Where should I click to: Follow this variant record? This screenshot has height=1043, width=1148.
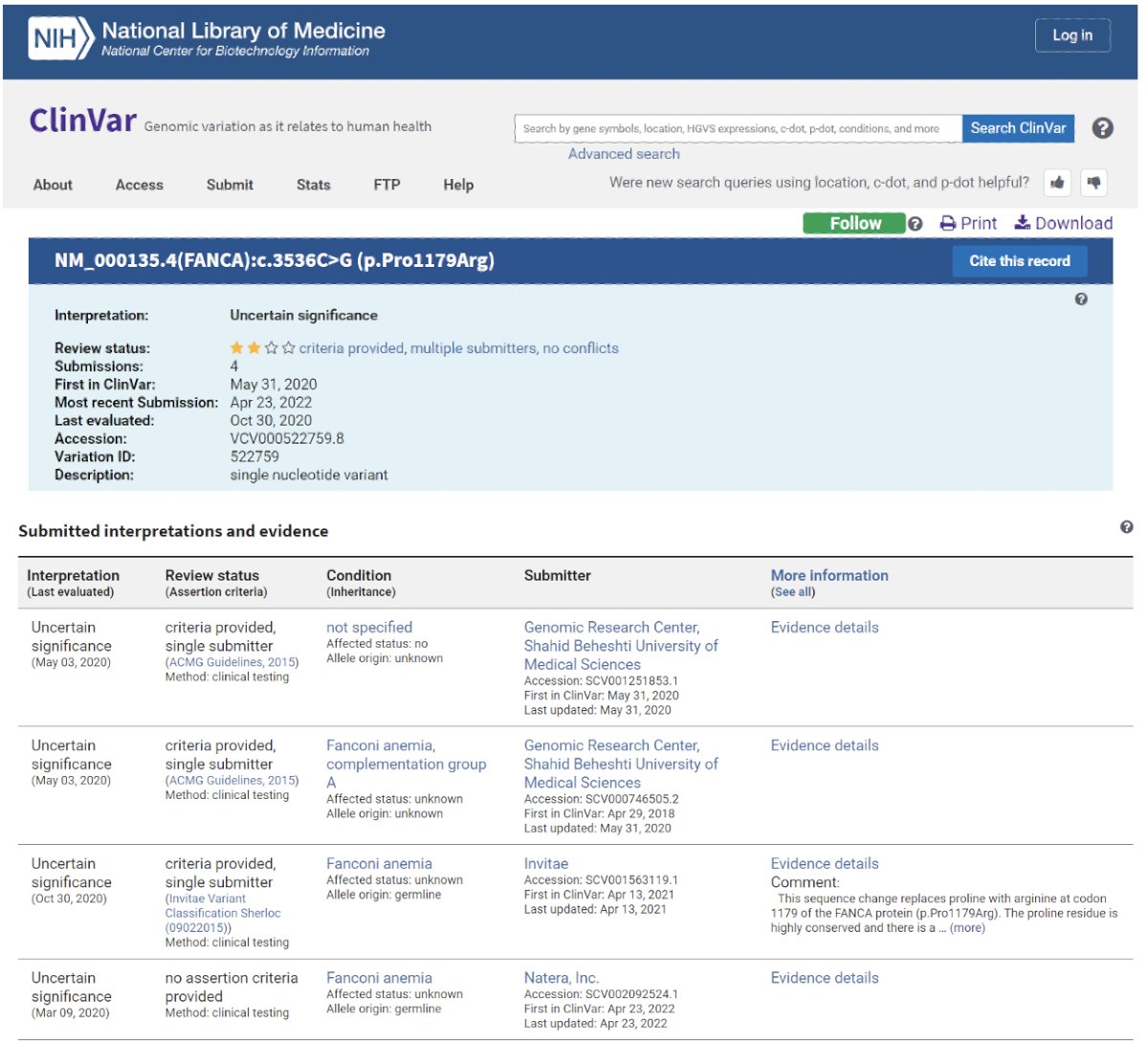coord(854,223)
